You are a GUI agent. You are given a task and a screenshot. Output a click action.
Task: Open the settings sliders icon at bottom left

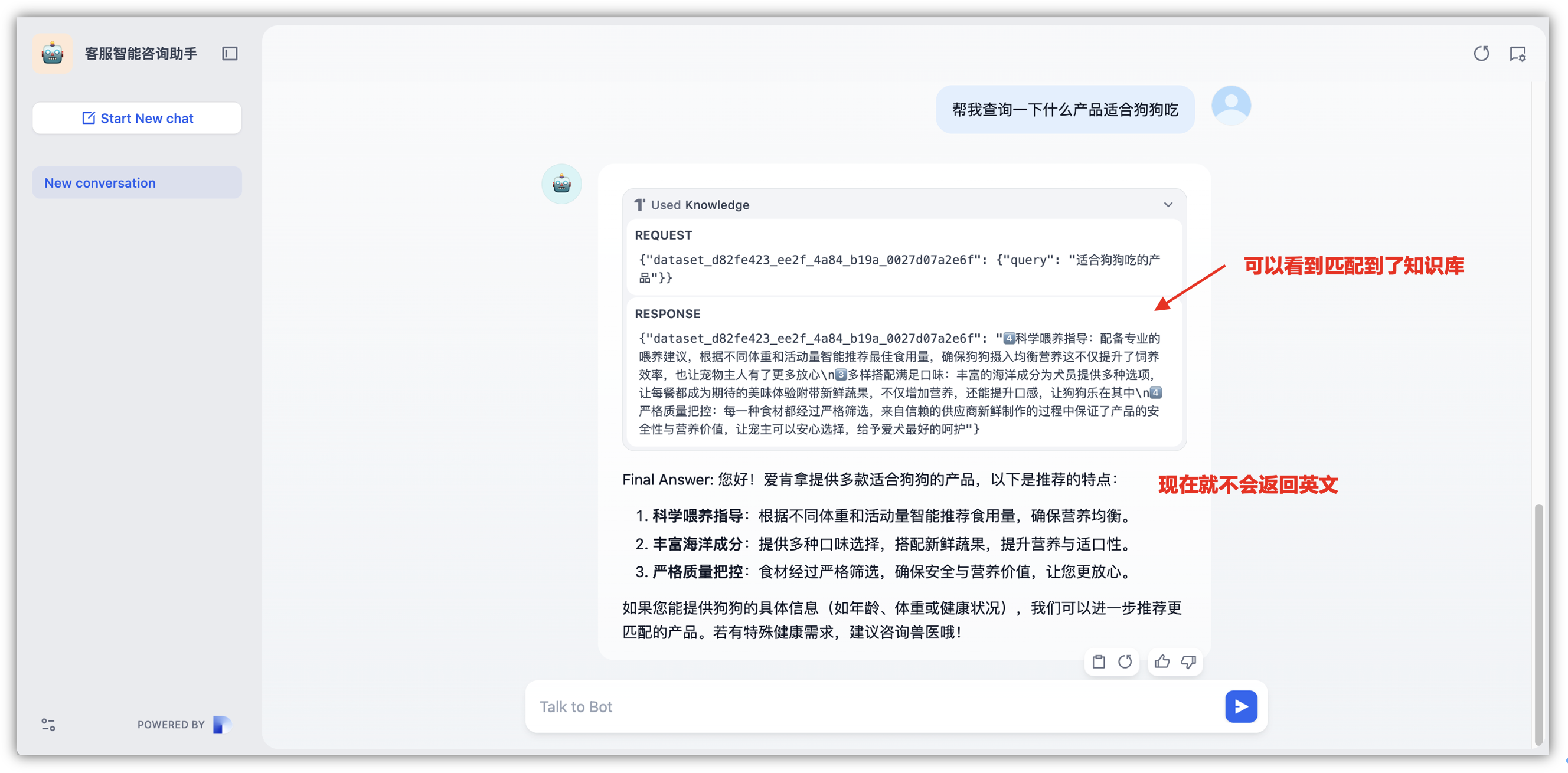[x=47, y=725]
